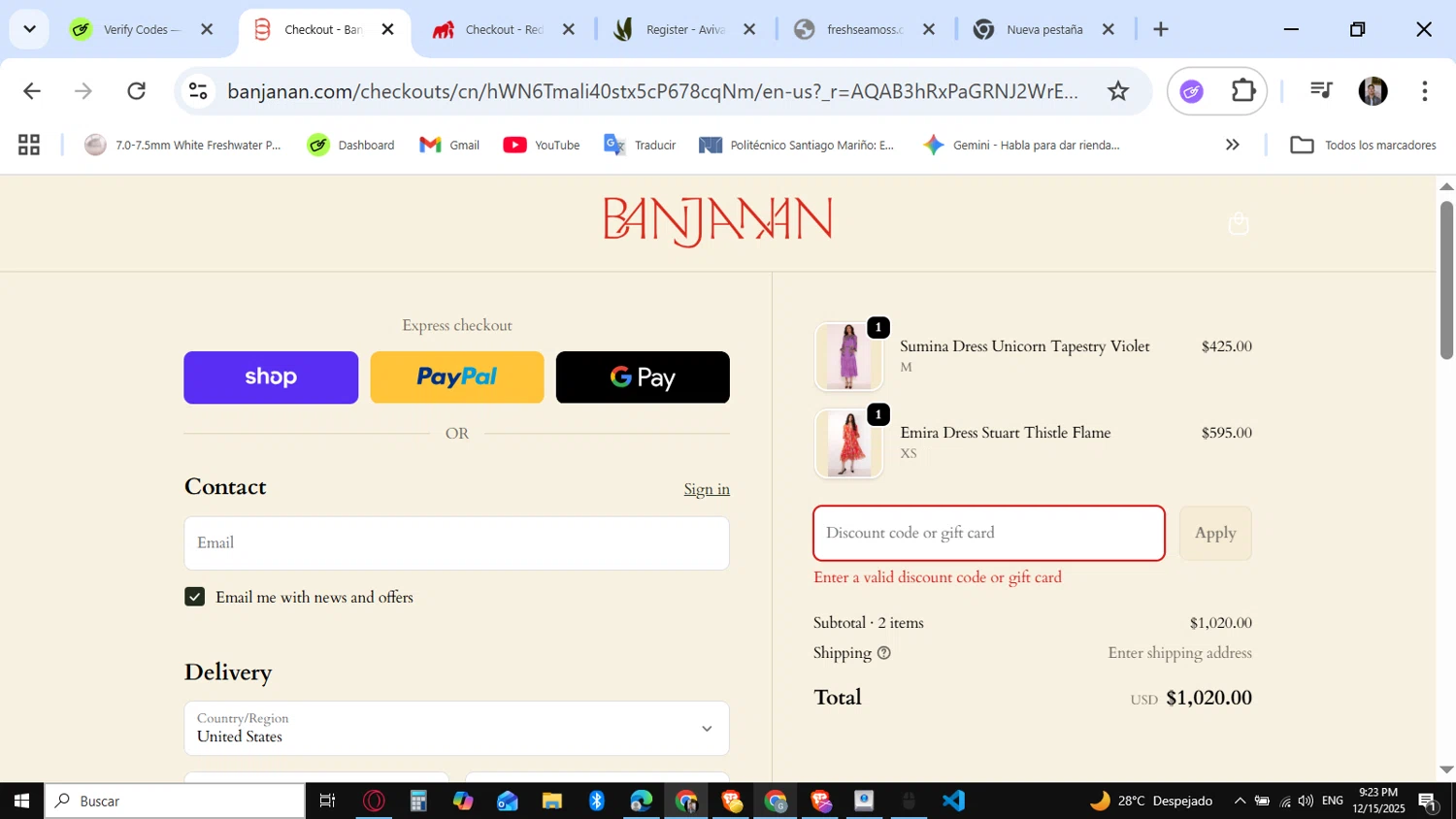Pay with Google Pay button

coord(643,377)
